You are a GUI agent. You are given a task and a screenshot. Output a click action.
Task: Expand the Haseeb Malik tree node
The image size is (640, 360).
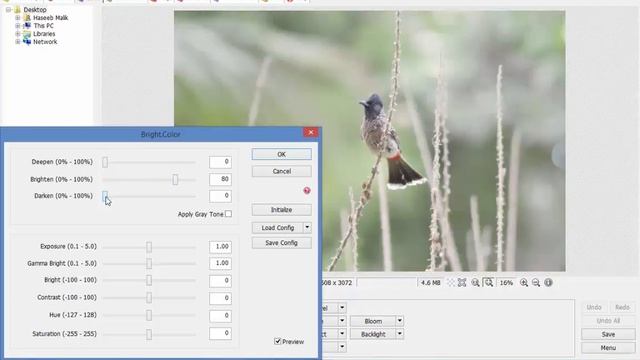point(18,18)
